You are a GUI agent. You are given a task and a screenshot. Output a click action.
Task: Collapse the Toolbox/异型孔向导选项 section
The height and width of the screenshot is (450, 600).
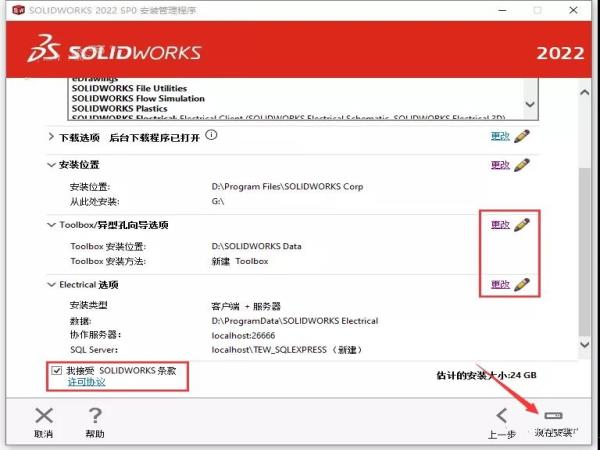click(51, 226)
